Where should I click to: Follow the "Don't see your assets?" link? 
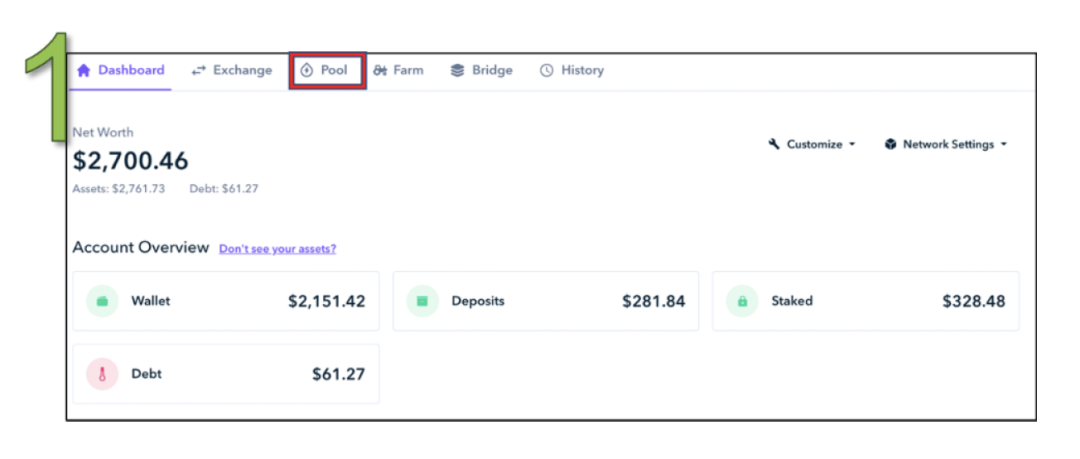[278, 249]
